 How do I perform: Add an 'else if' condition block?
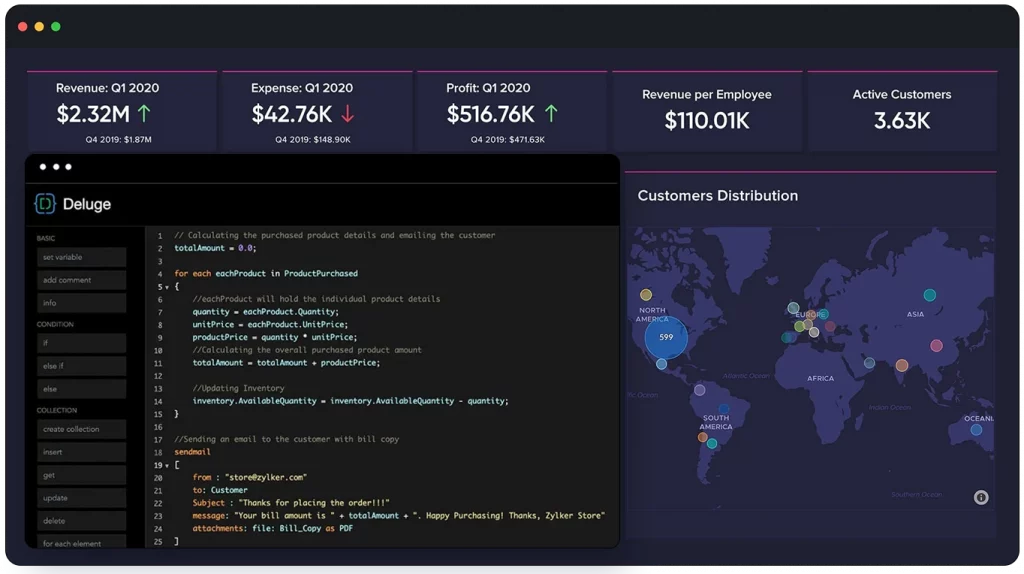tap(81, 366)
